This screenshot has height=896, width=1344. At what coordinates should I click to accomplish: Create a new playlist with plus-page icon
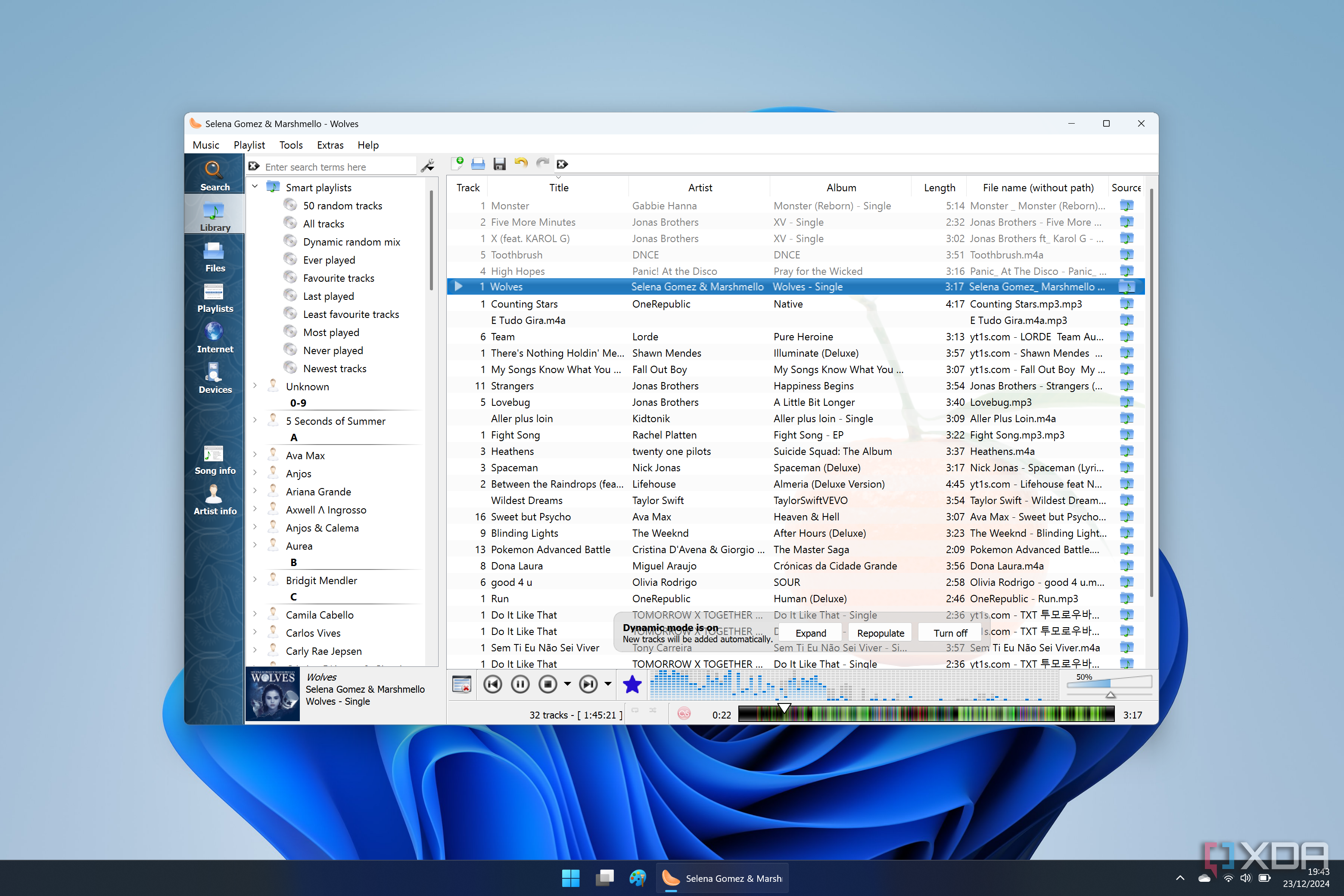point(457,164)
